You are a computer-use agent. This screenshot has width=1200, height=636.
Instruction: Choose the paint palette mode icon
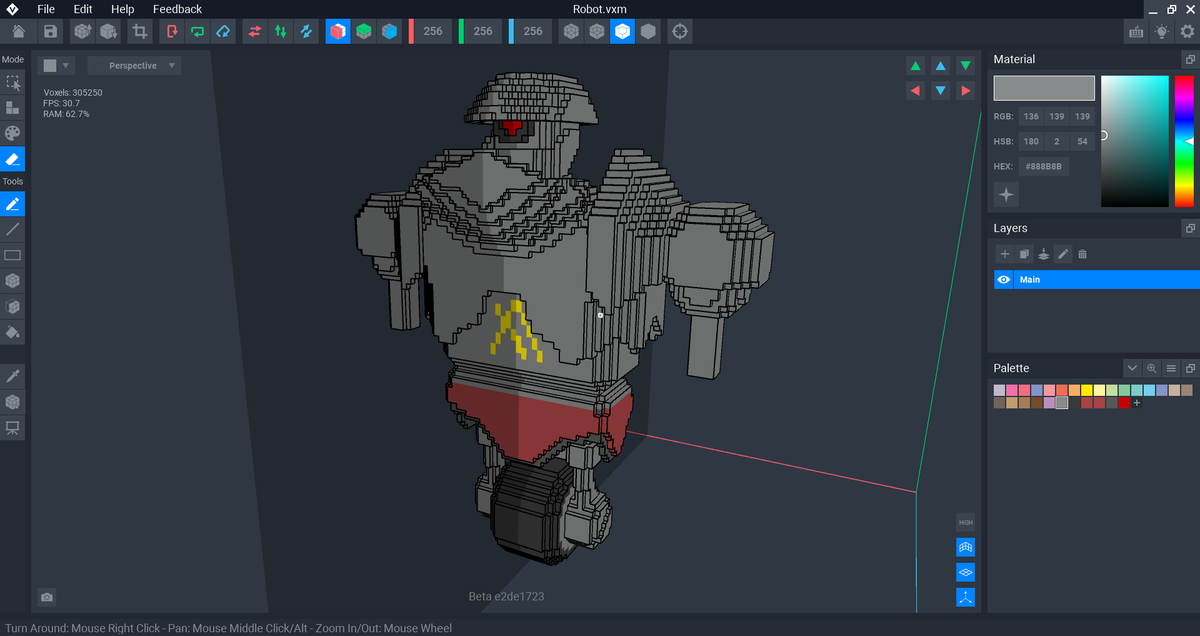coord(13,133)
